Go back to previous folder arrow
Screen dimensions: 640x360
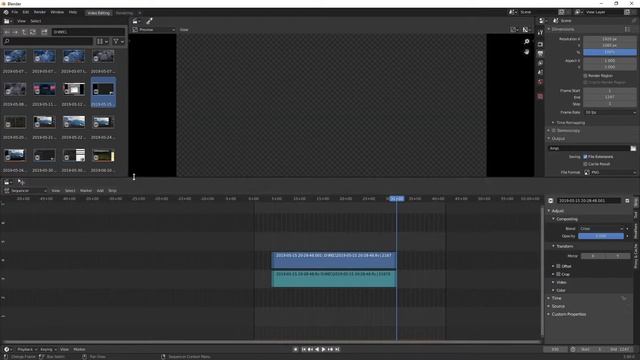pyautogui.click(x=7, y=32)
